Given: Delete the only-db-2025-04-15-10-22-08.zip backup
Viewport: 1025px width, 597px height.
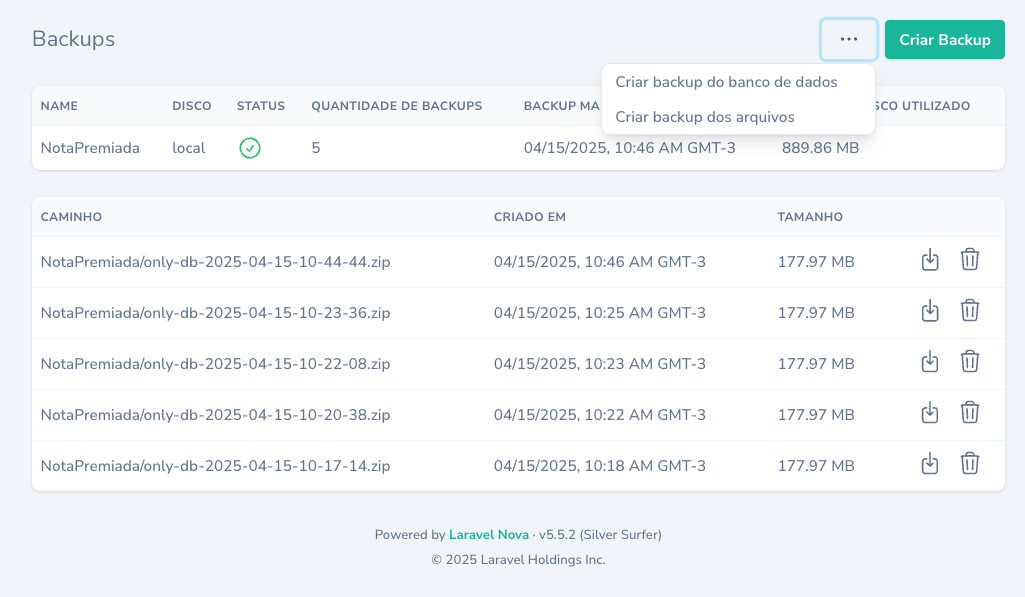Looking at the screenshot, I should [x=969, y=362].
